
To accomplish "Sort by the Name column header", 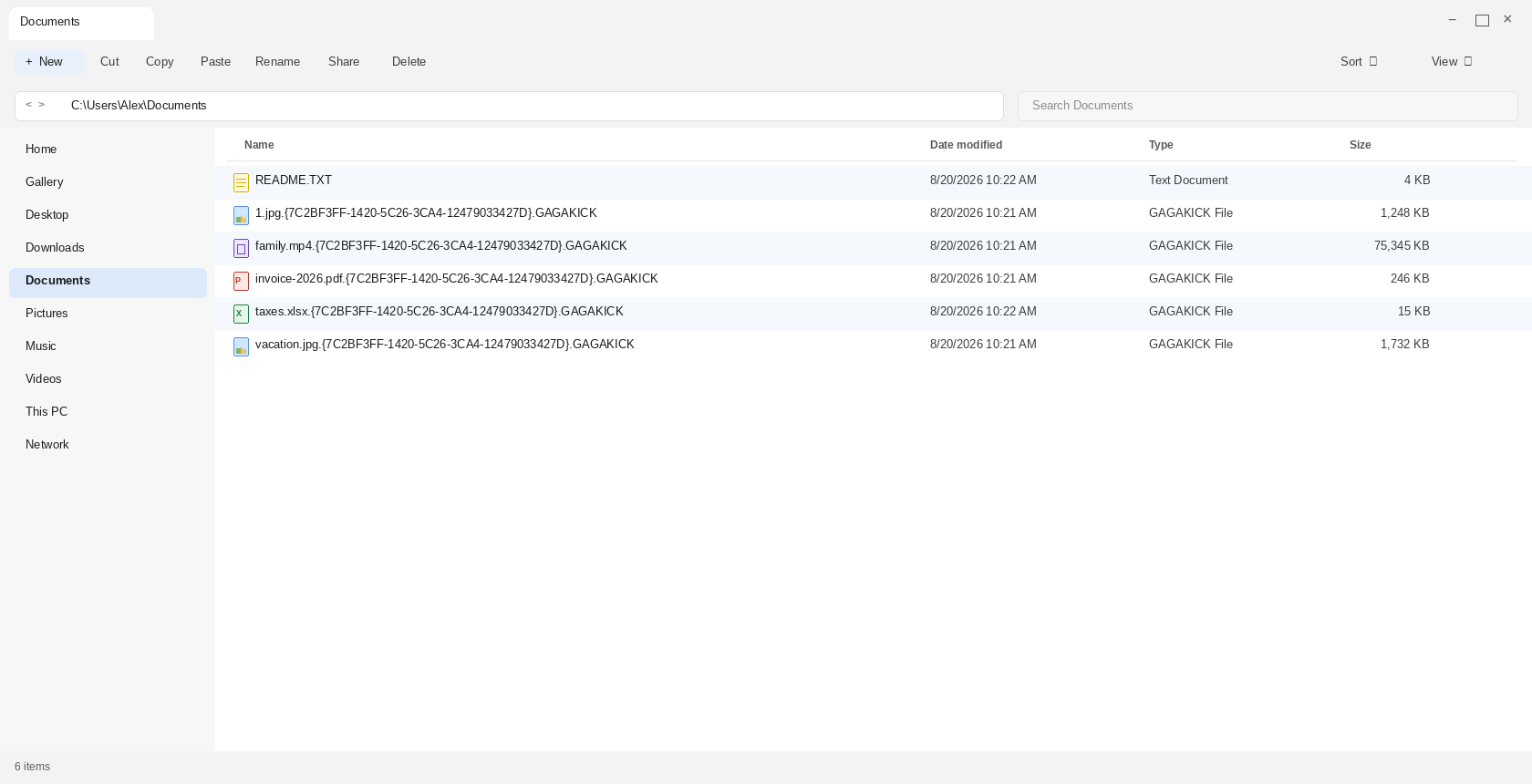I will [x=259, y=145].
